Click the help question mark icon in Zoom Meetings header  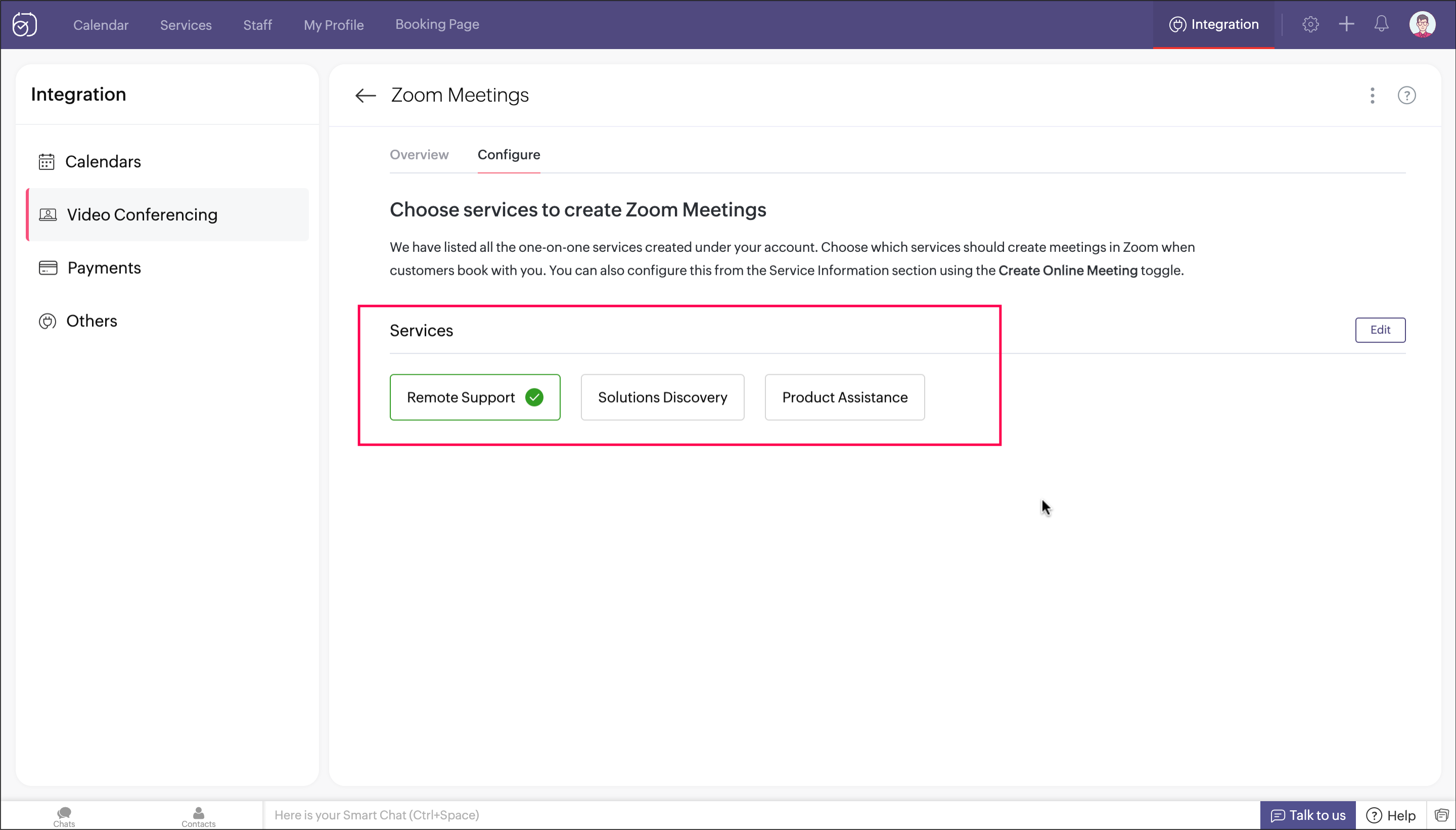click(x=1406, y=96)
